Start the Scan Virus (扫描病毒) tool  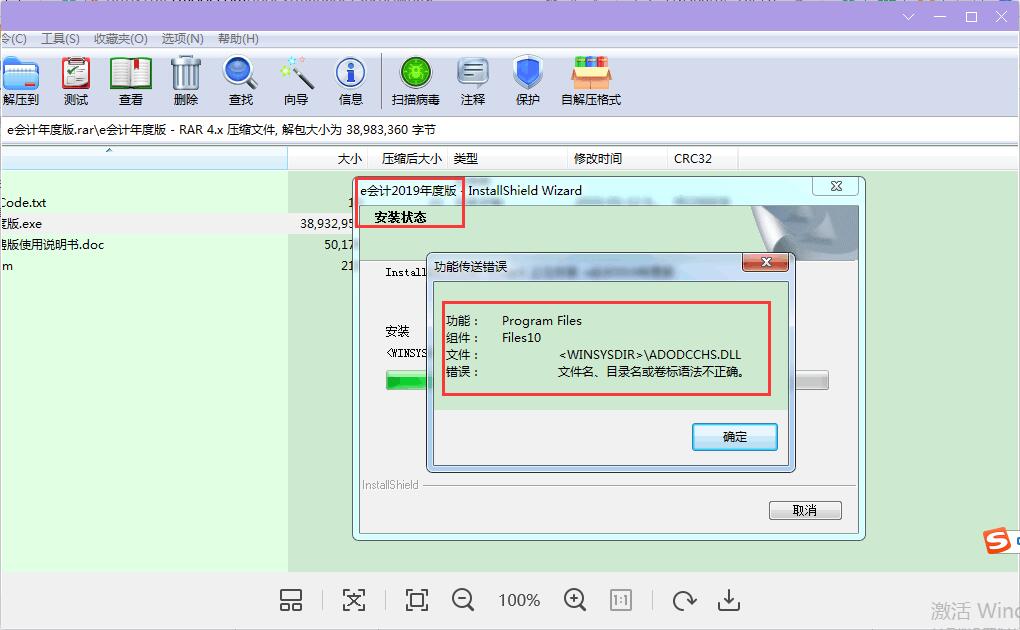[416, 81]
